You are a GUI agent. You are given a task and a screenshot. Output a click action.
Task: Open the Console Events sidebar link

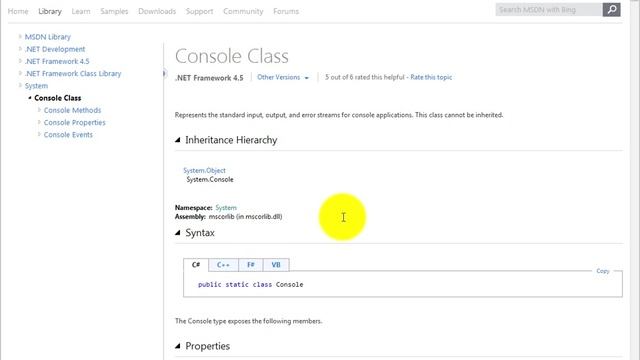point(68,135)
